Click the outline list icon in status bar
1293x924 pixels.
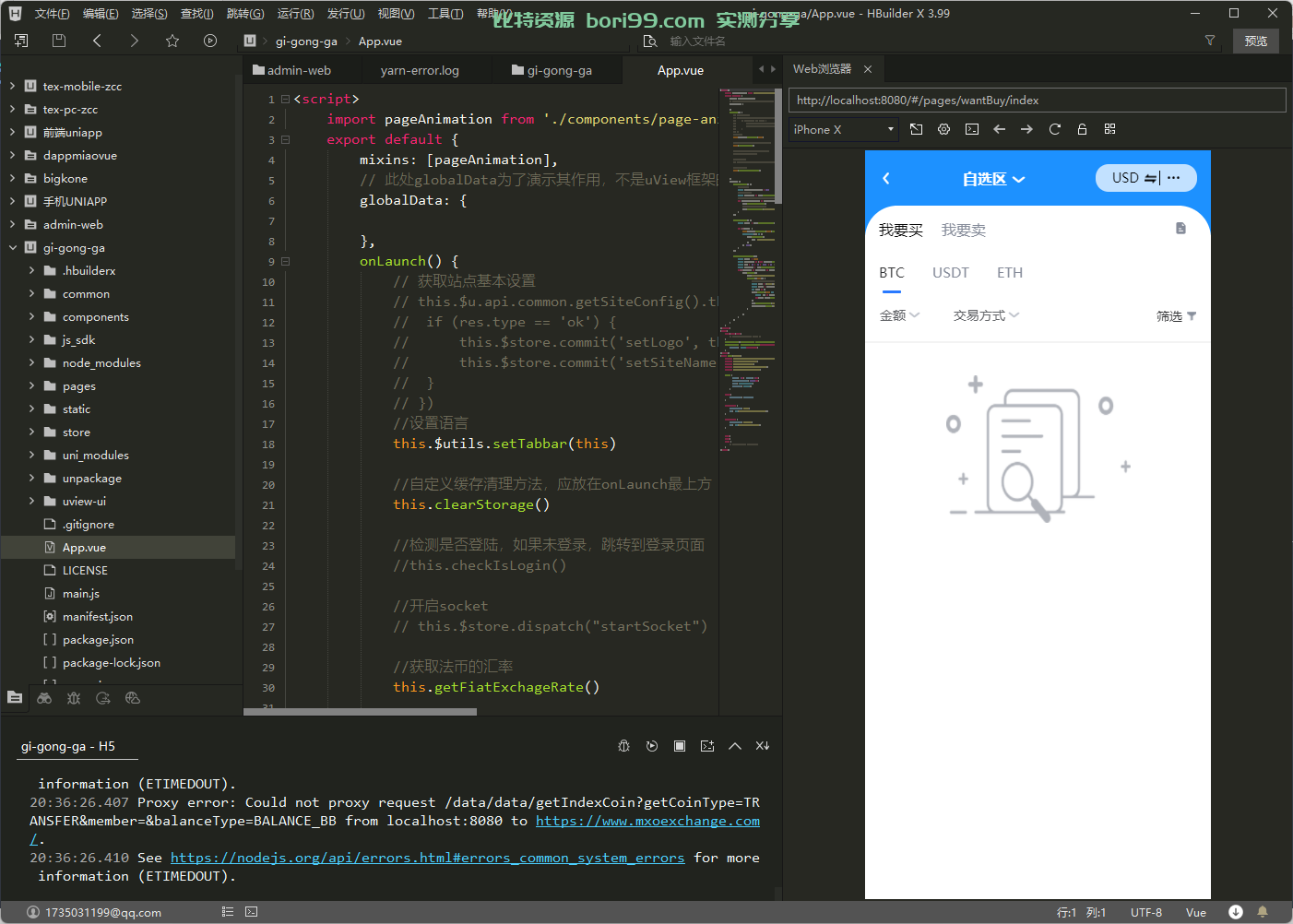point(228,911)
